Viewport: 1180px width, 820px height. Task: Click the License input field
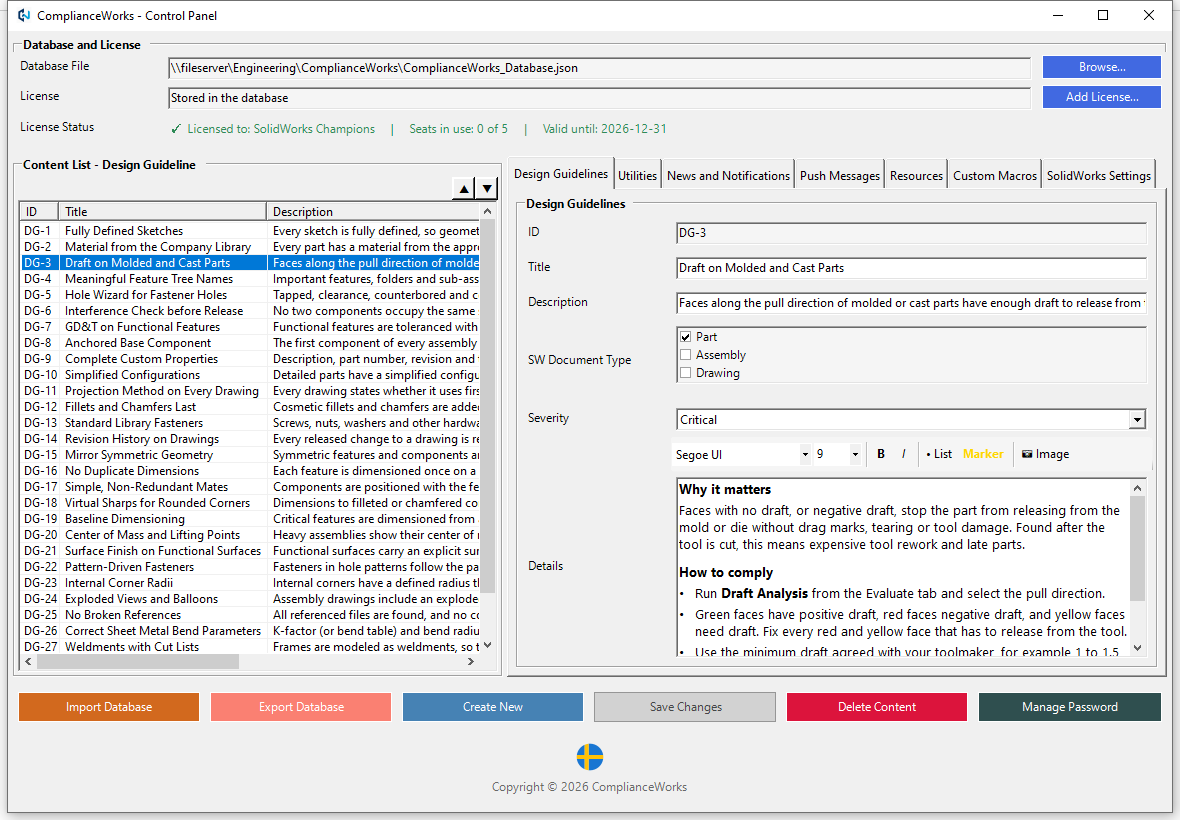pyautogui.click(x=599, y=98)
